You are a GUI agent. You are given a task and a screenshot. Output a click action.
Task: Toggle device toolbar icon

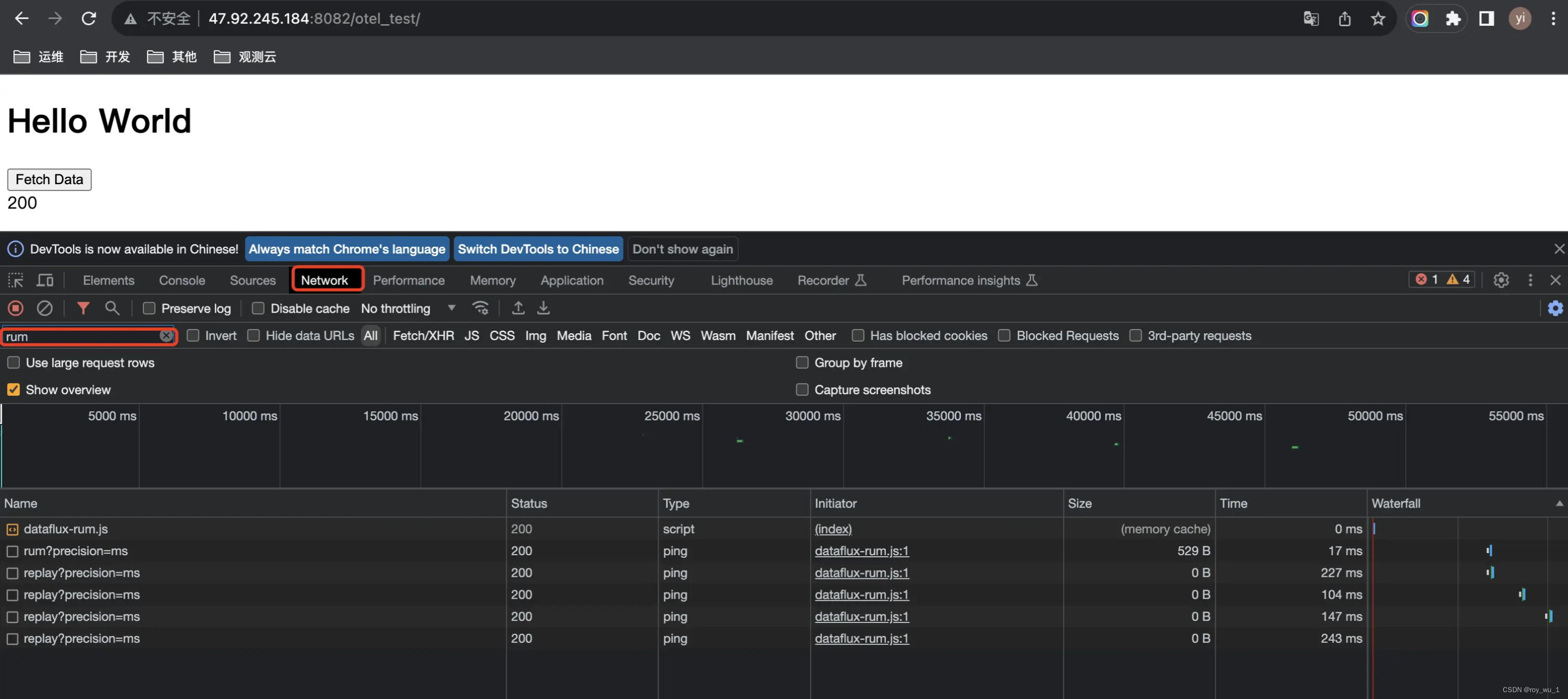45,280
